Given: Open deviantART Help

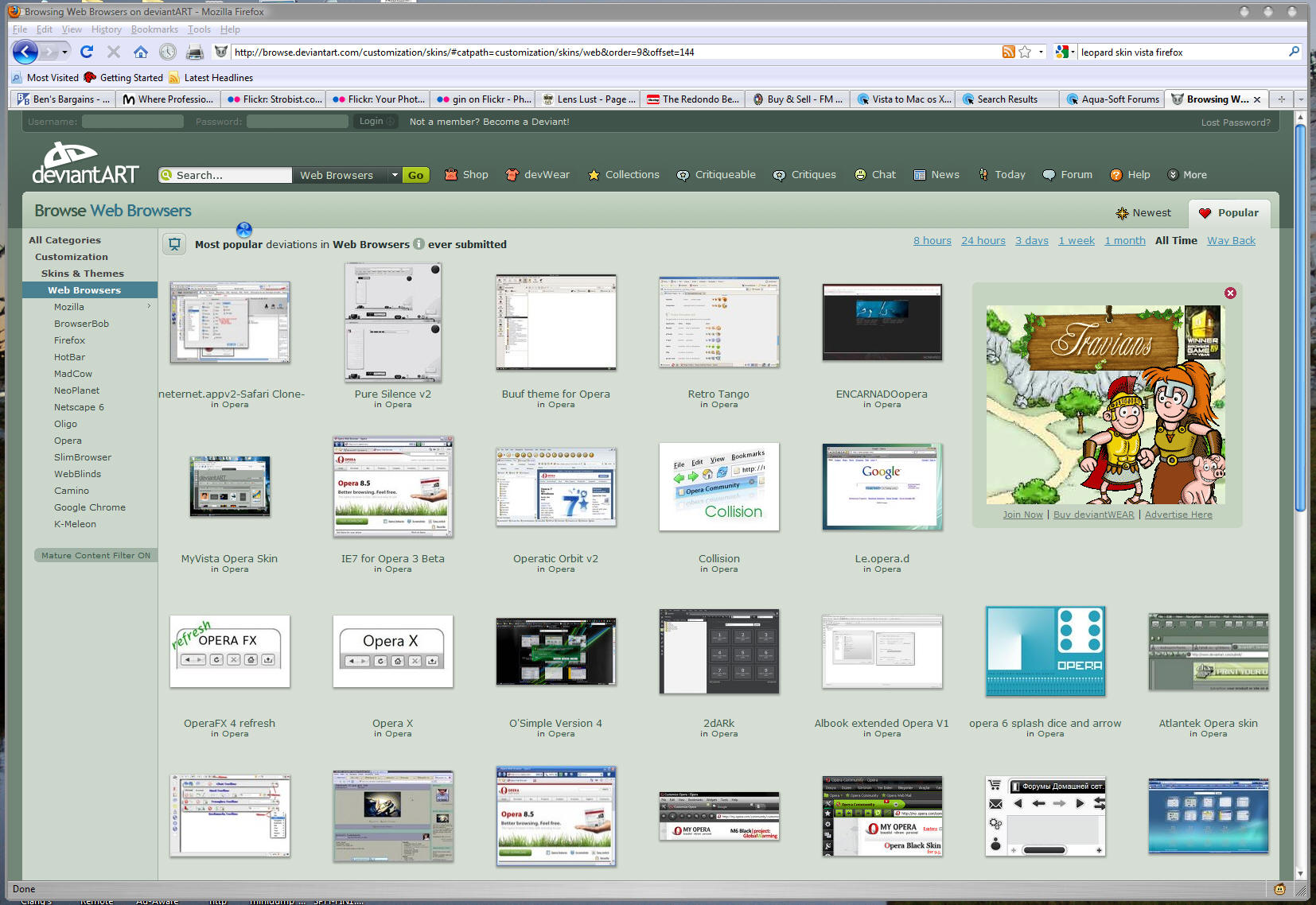Looking at the screenshot, I should [x=1130, y=175].
